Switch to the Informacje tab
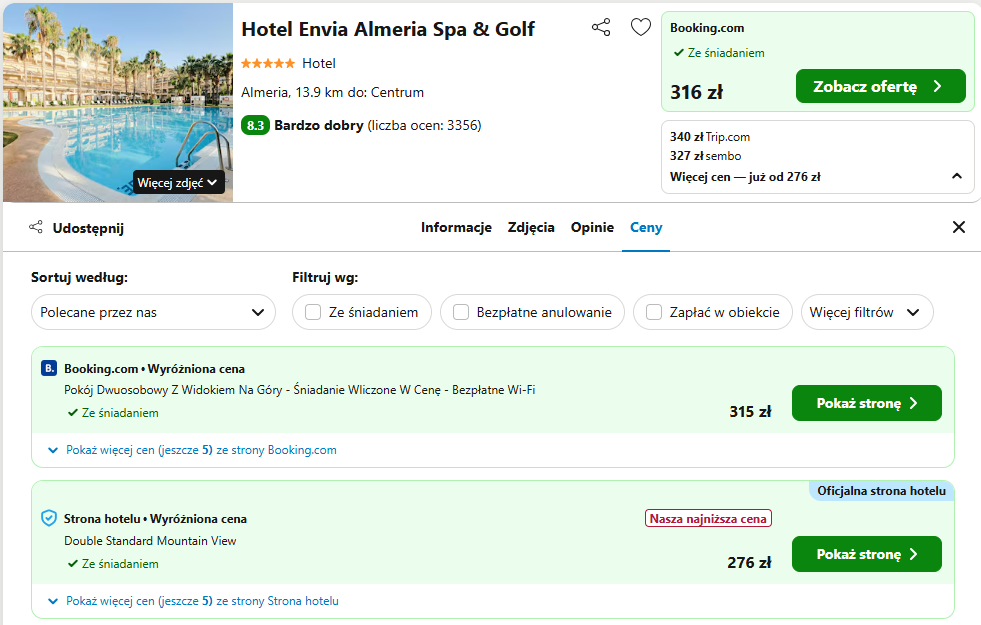The height and width of the screenshot is (625, 981). coord(456,227)
